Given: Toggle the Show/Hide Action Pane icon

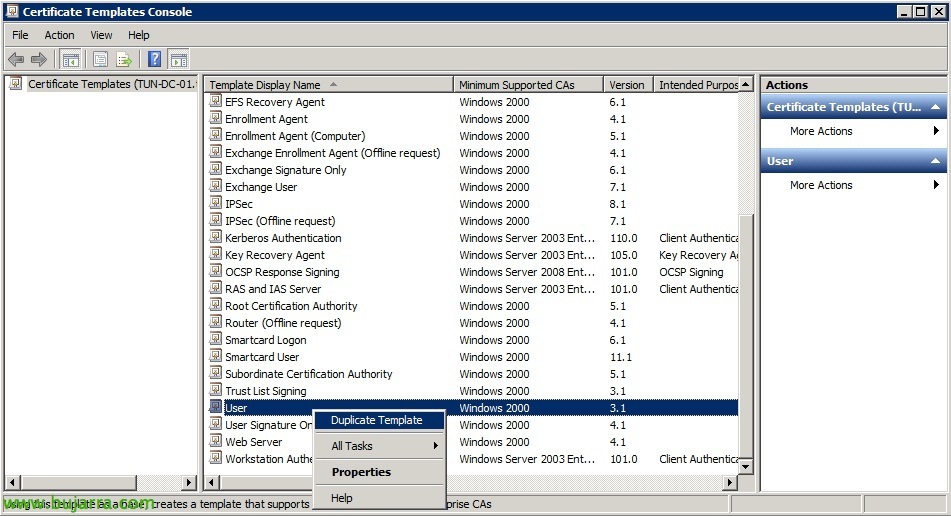Looking at the screenshot, I should pos(179,59).
